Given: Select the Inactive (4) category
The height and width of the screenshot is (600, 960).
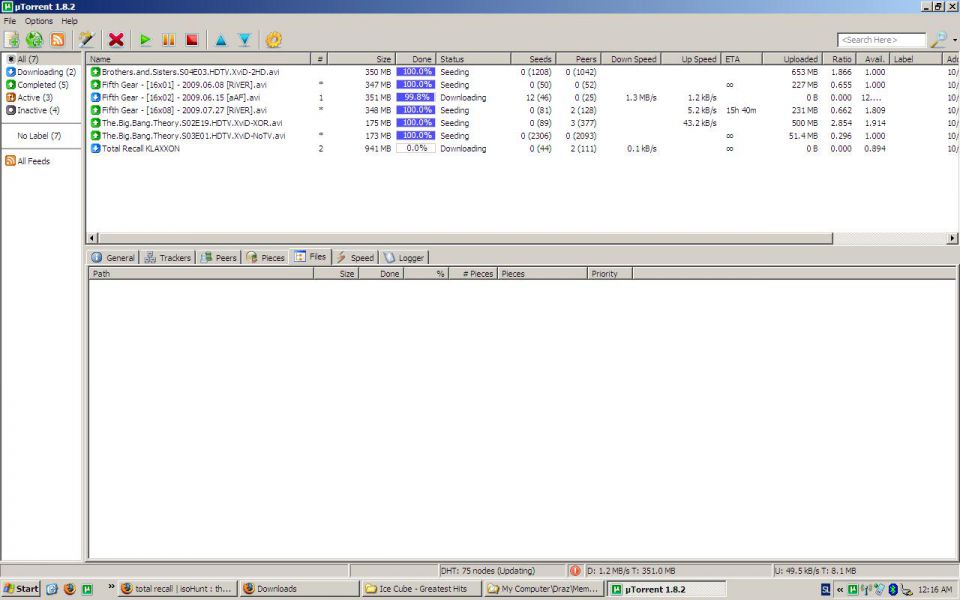Looking at the screenshot, I should [32, 110].
